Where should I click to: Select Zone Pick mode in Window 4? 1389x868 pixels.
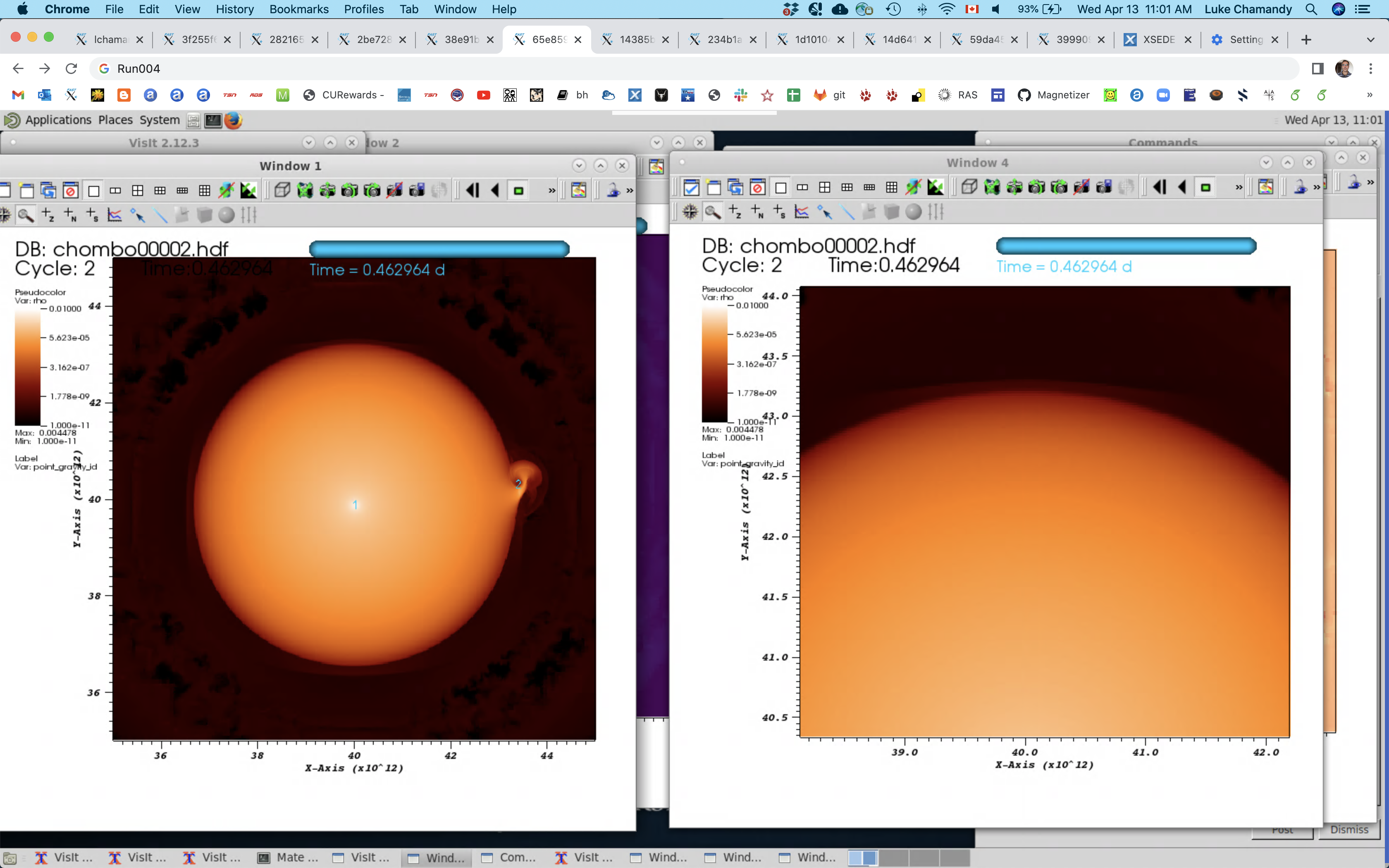(x=735, y=212)
